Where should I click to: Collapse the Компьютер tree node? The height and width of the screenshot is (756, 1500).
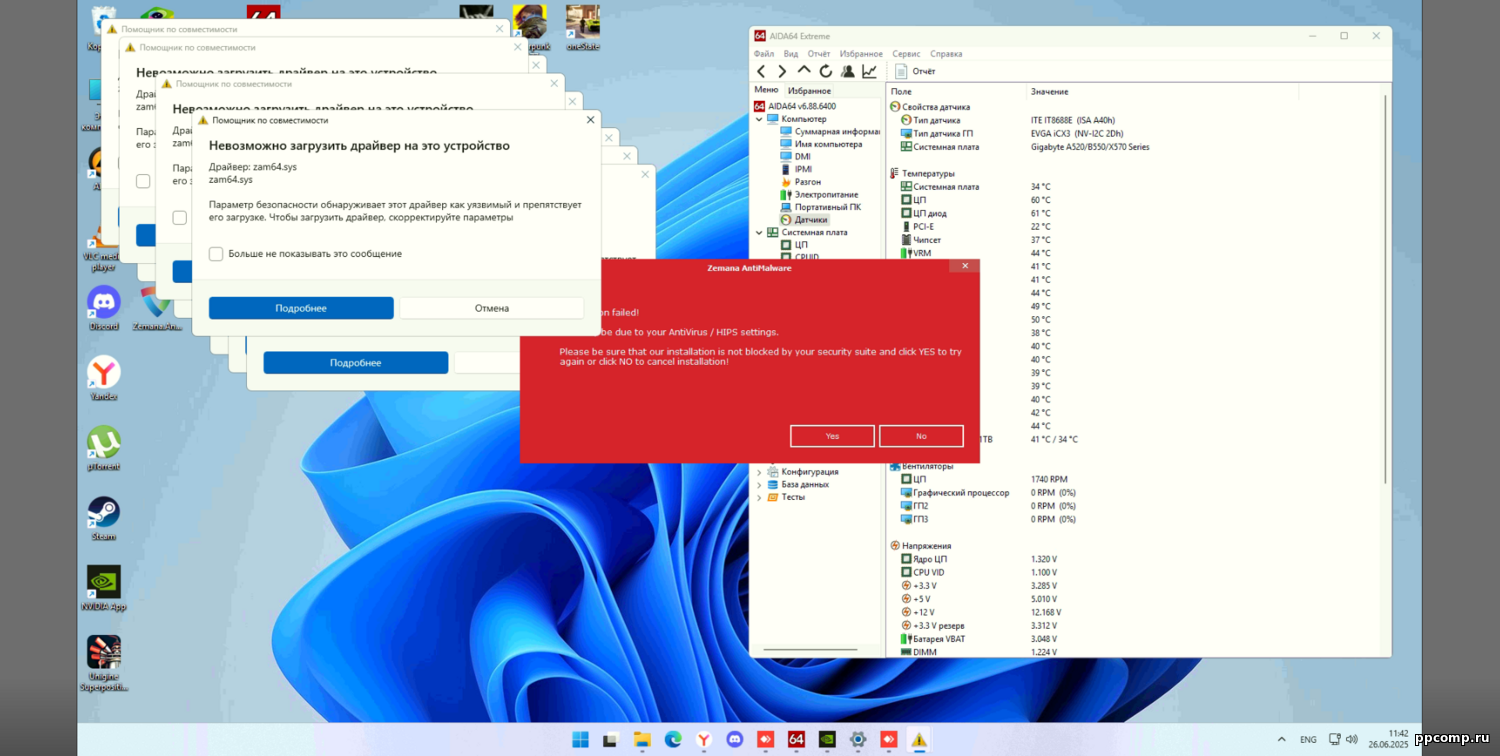[759, 119]
